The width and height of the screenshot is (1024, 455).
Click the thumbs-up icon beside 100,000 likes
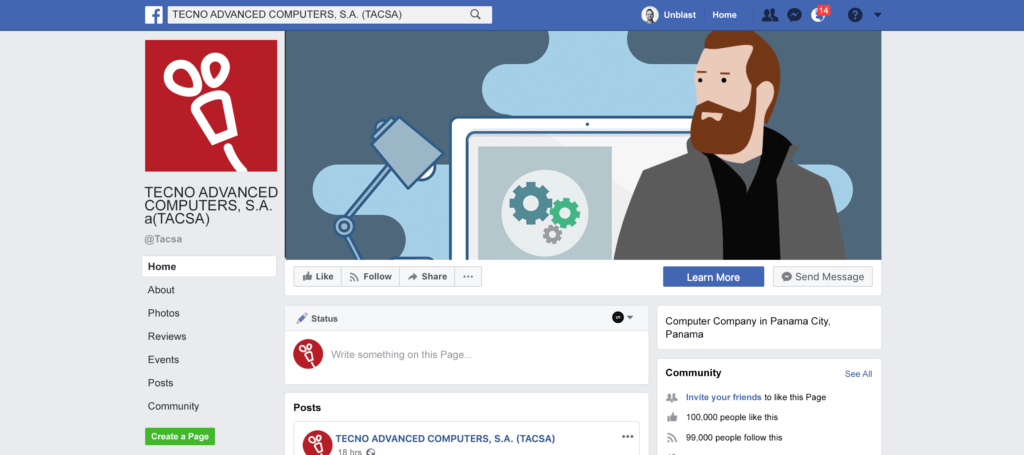click(672, 417)
